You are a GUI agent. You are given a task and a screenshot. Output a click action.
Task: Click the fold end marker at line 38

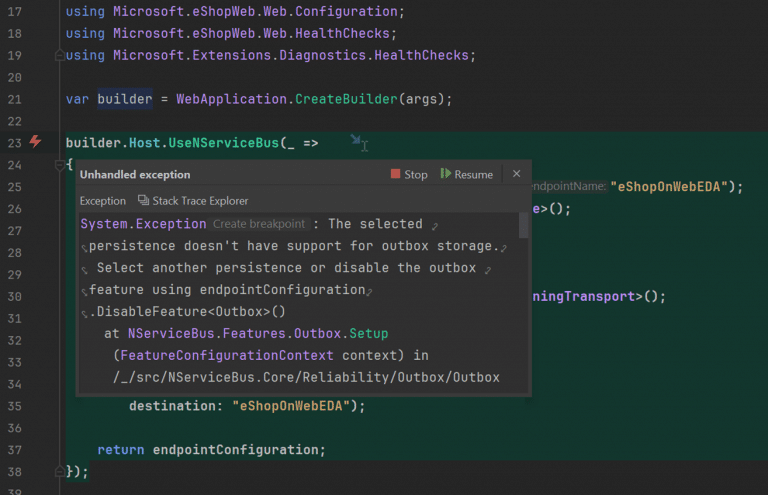[x=59, y=471]
